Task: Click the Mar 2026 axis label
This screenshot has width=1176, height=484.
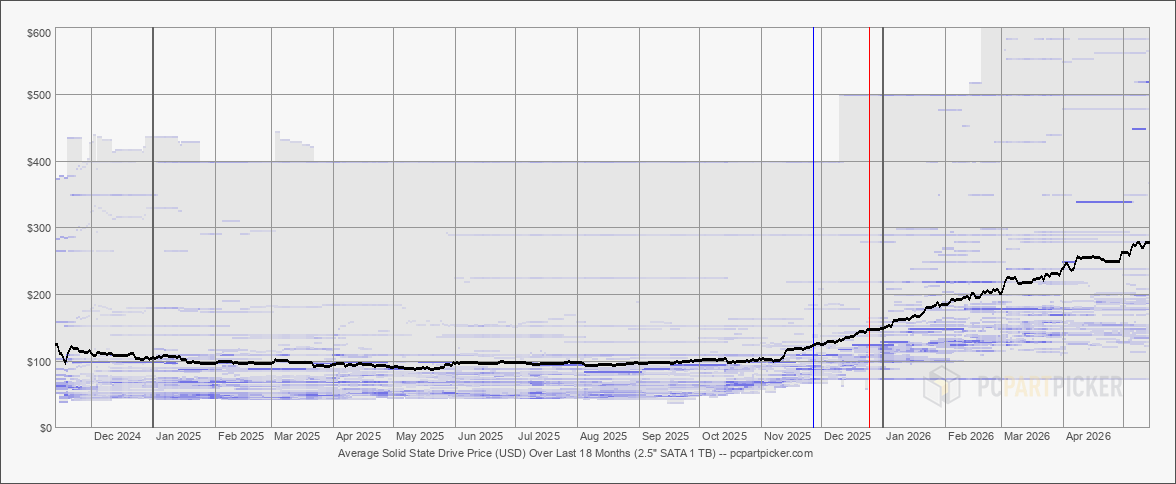Action: click(x=1027, y=436)
